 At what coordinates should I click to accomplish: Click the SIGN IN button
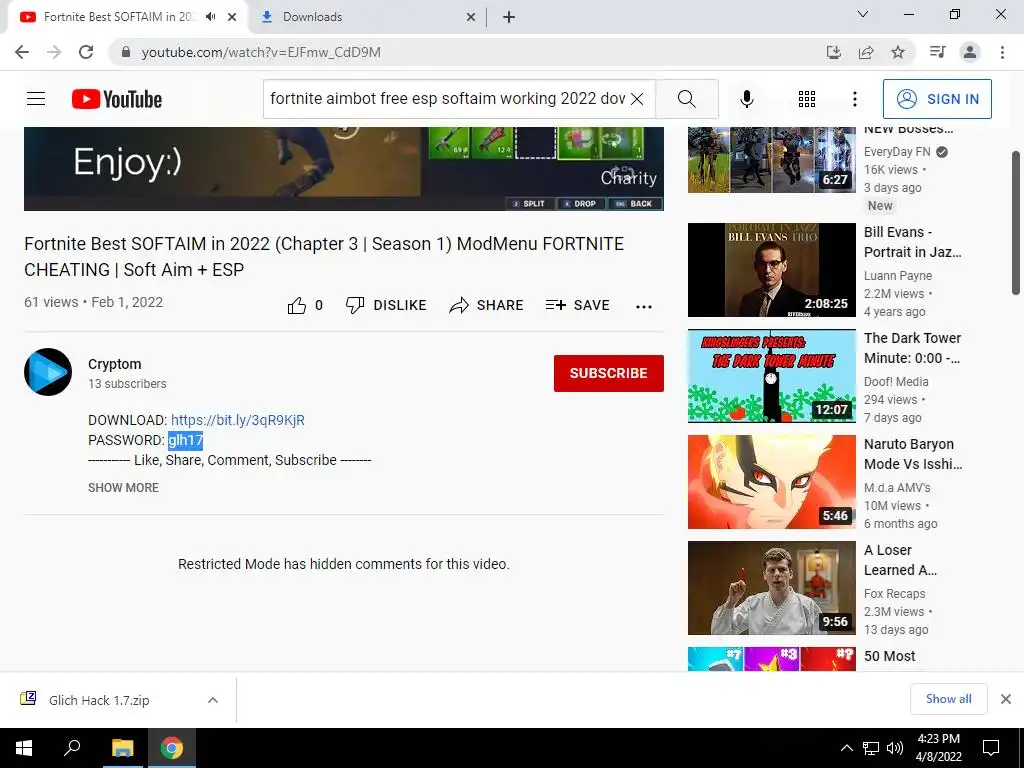point(936,99)
